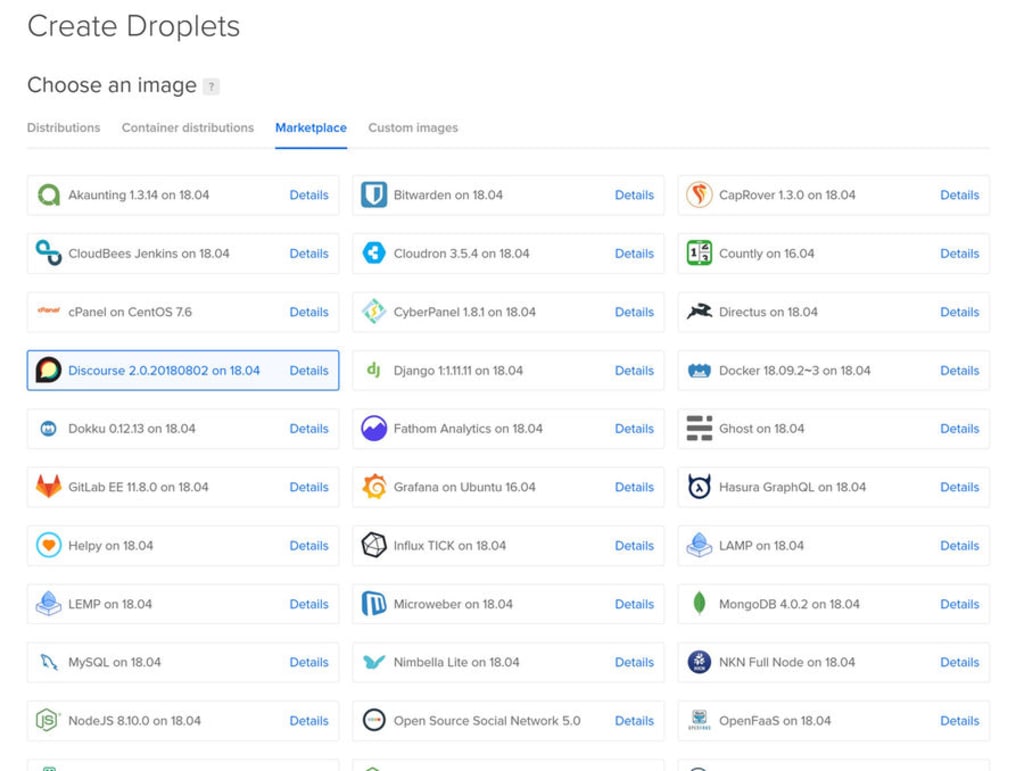Open Details for Bitwarden on 18.04
Screen dimensions: 1024x771
click(x=634, y=195)
